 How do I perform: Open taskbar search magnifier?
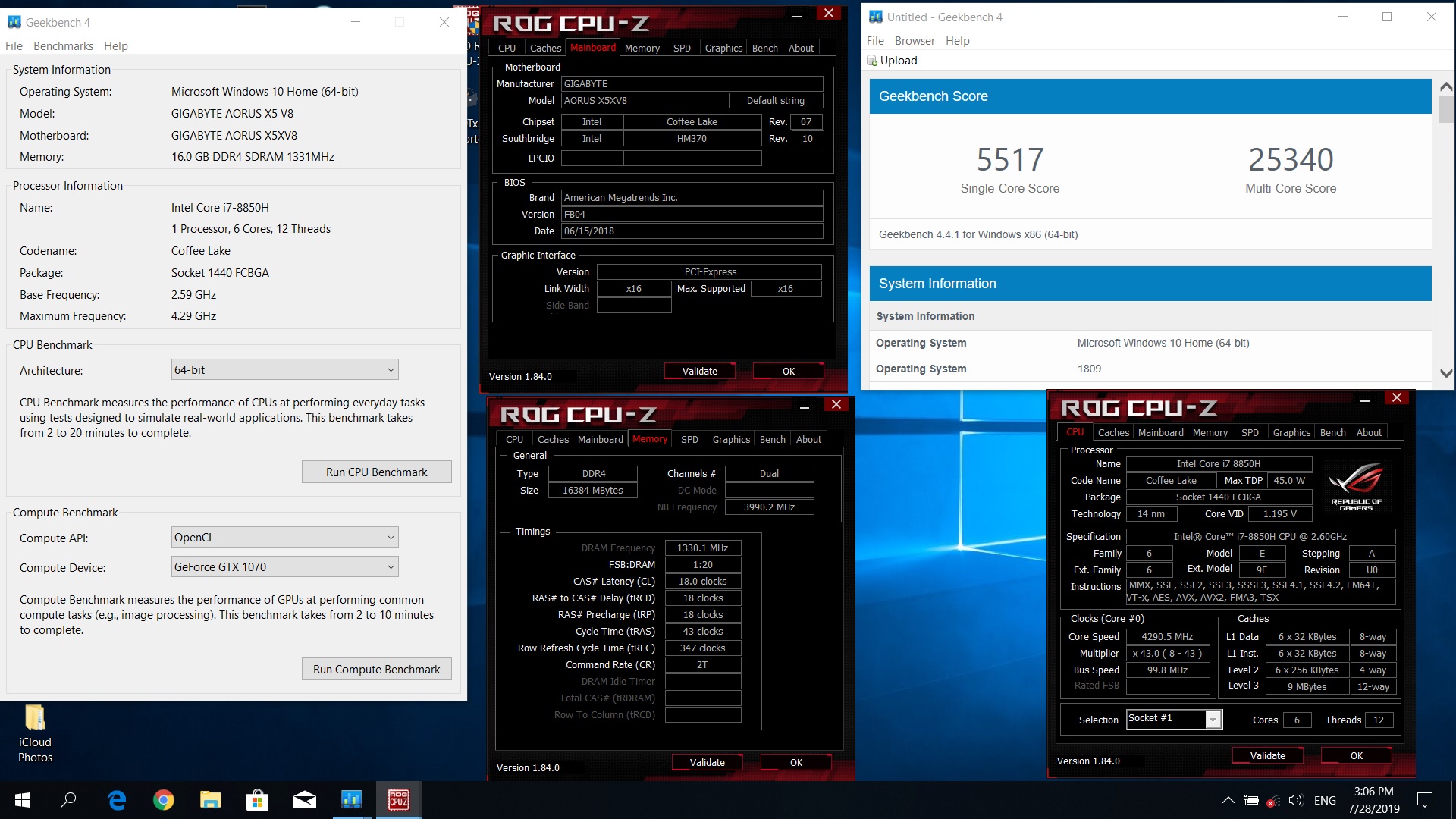click(69, 800)
